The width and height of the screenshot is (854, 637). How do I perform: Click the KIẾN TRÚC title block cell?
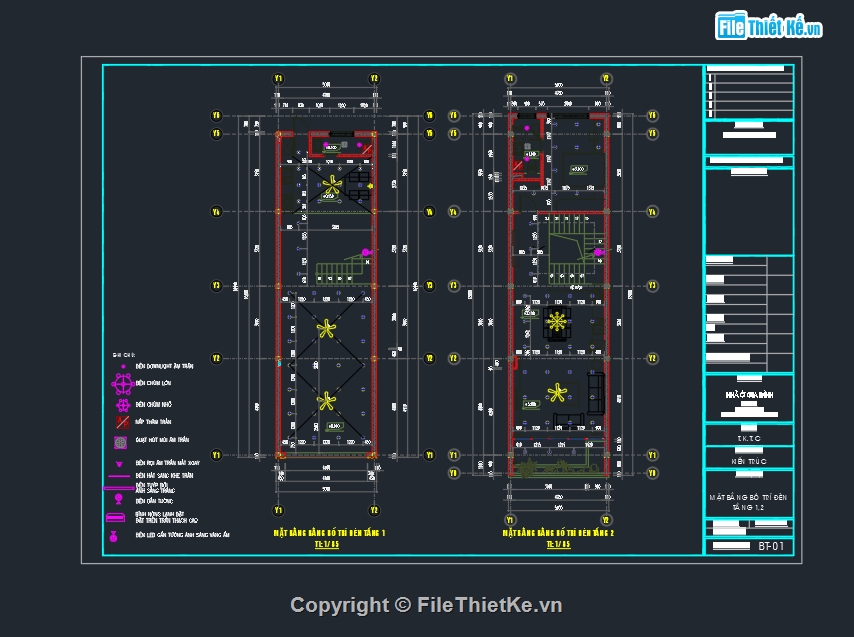tap(749, 461)
